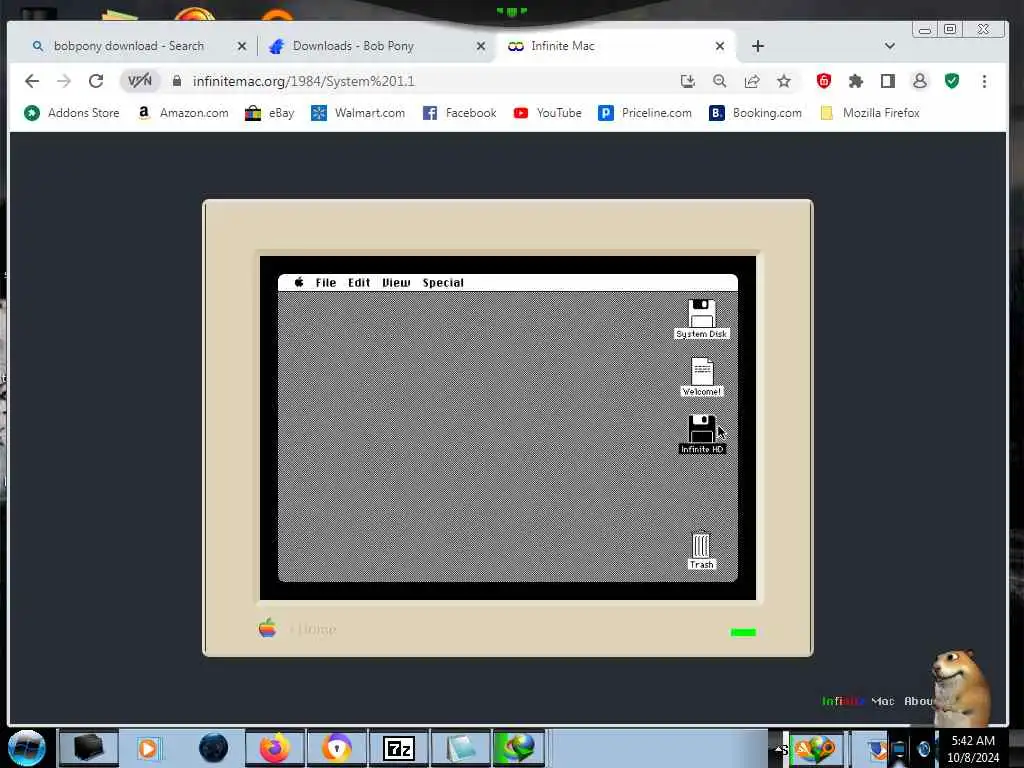Open the user profile icon

920,81
